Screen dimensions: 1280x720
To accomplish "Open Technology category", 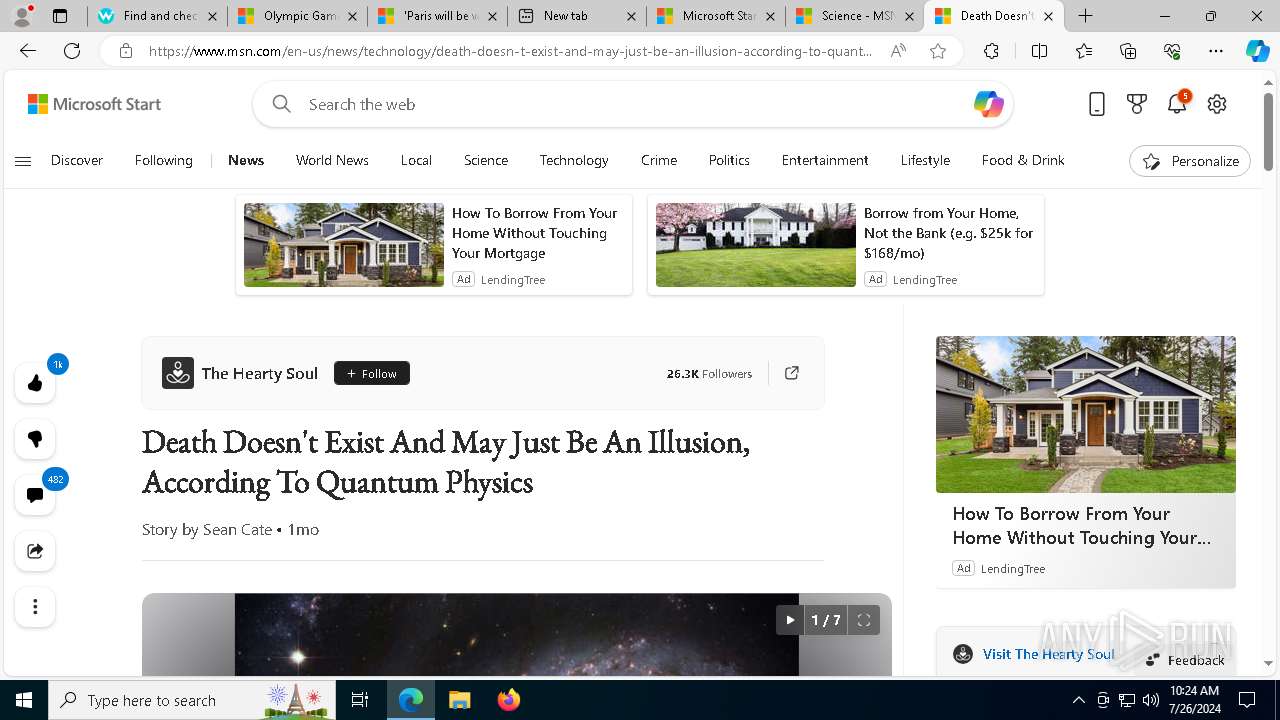I will (x=574, y=160).
